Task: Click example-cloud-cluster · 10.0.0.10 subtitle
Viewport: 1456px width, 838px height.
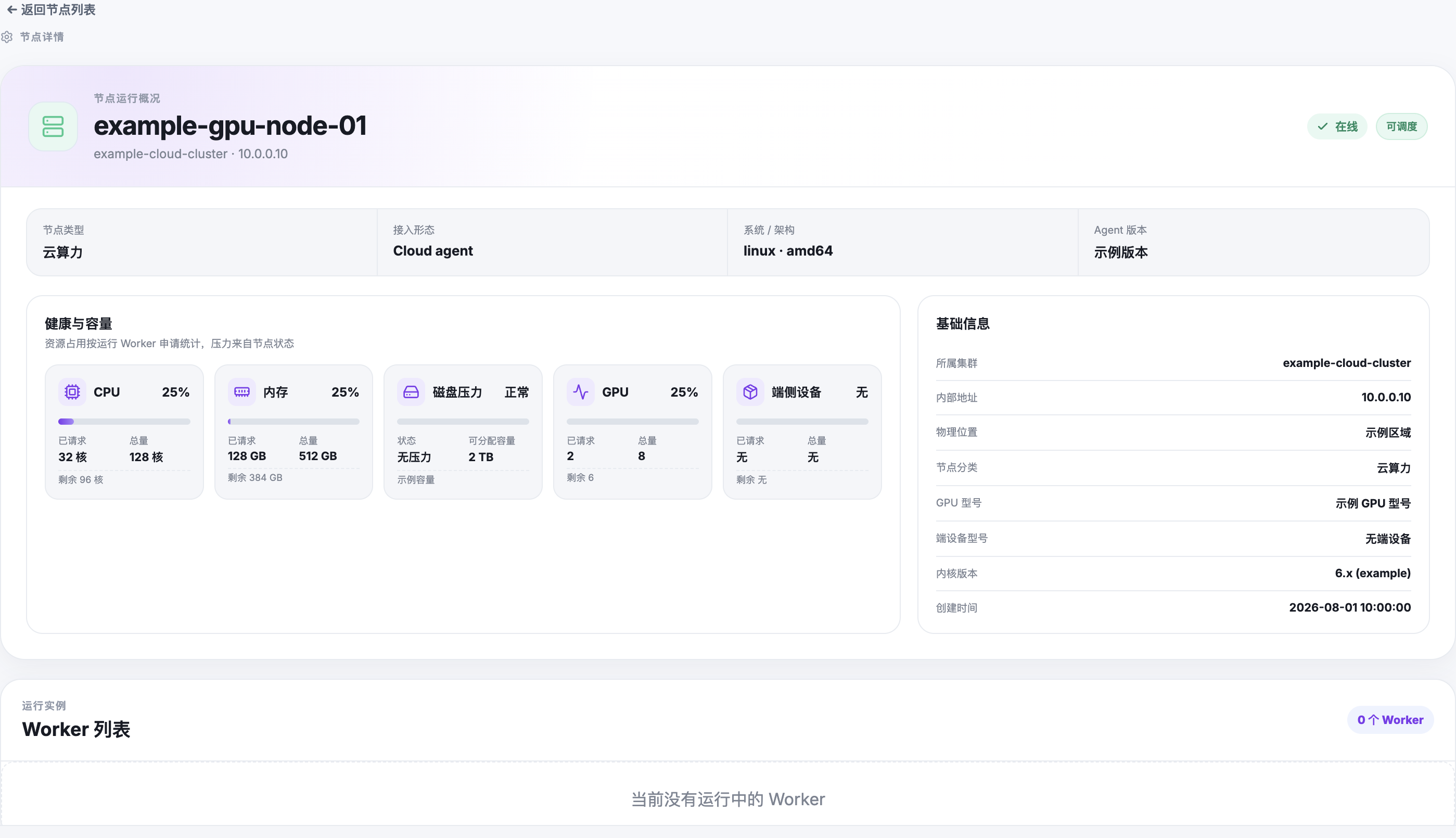Action: tap(190, 154)
